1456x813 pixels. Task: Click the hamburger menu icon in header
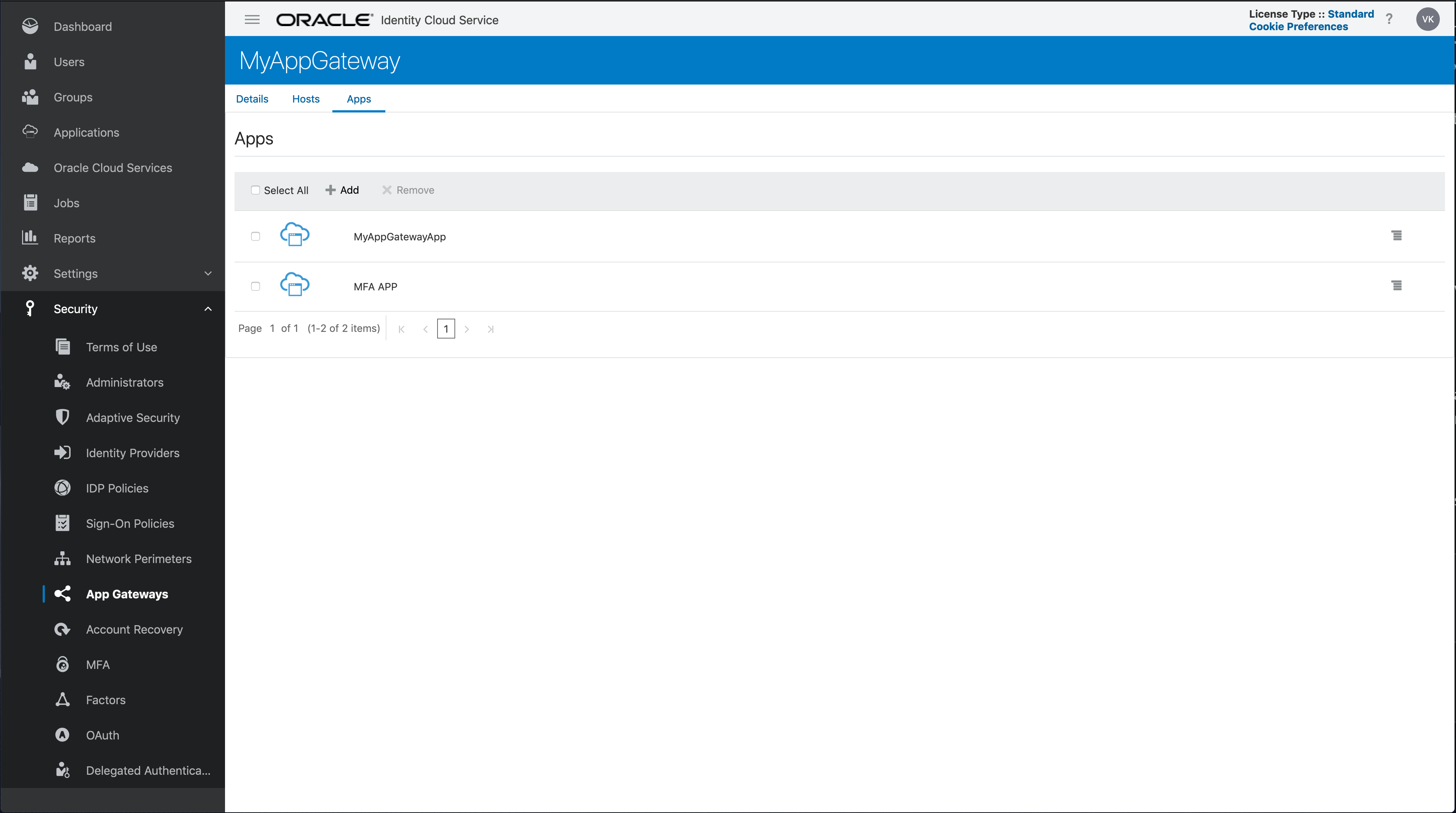coord(252,20)
